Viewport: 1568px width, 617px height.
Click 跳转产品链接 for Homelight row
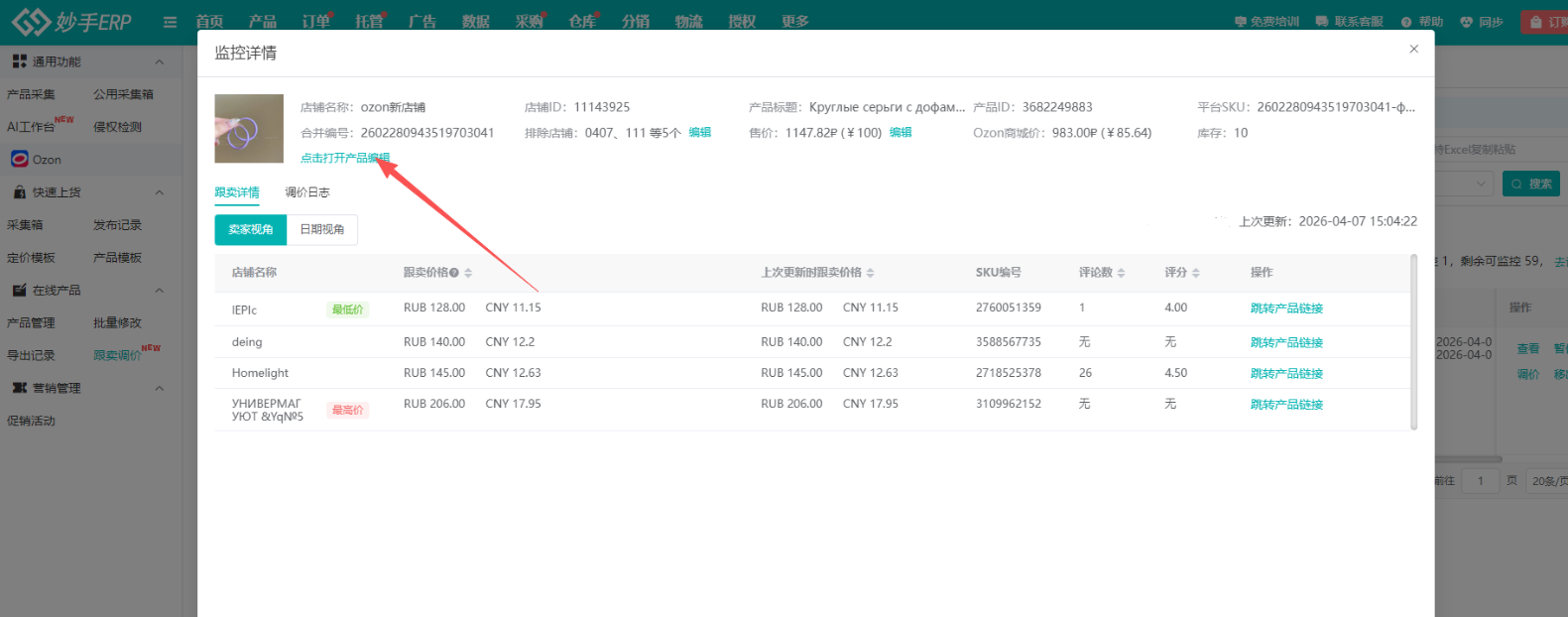(1286, 373)
